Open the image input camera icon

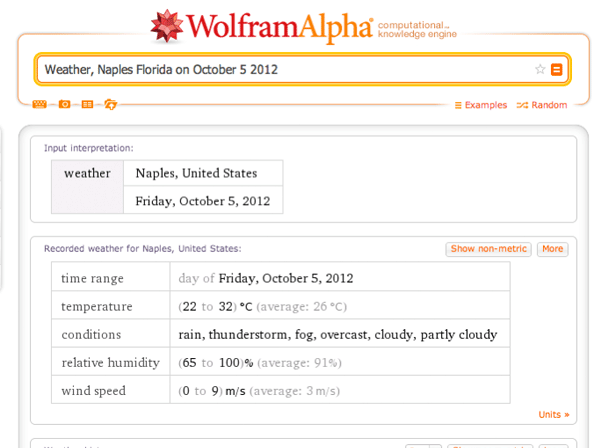64,104
